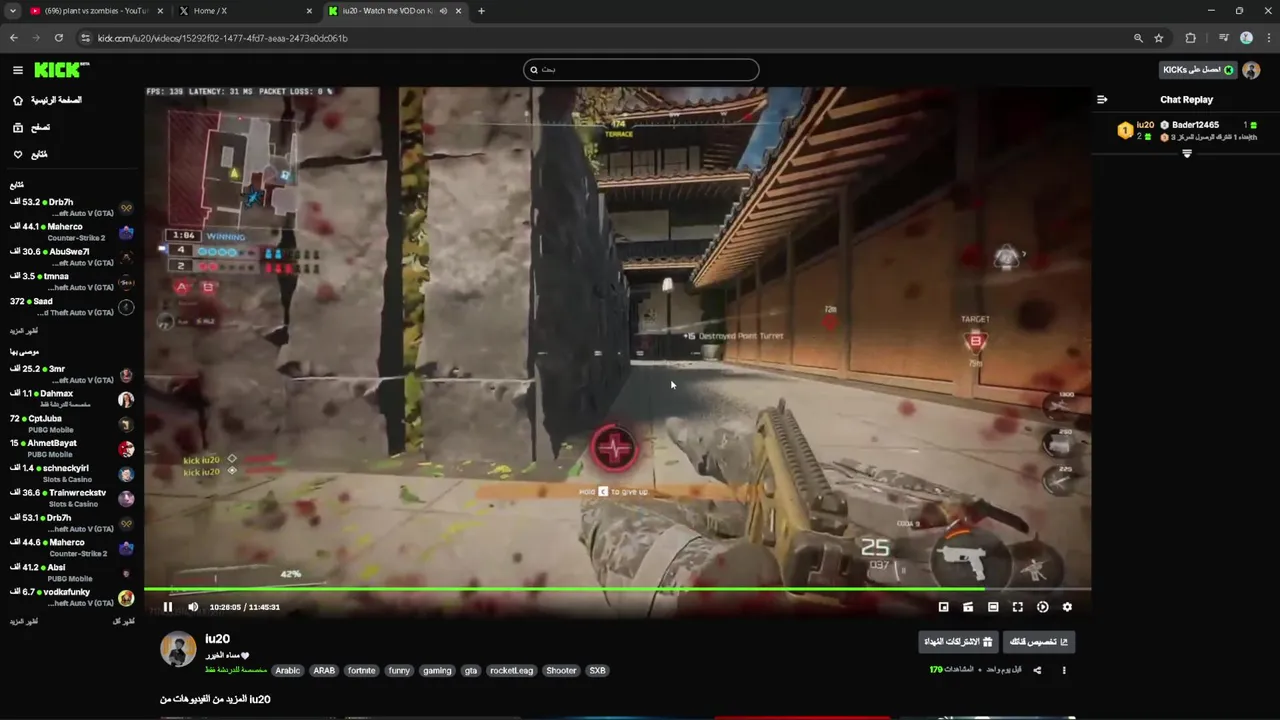Viewport: 1280px width, 720px height.
Task: Pause the VOD playback
Action: 168,607
